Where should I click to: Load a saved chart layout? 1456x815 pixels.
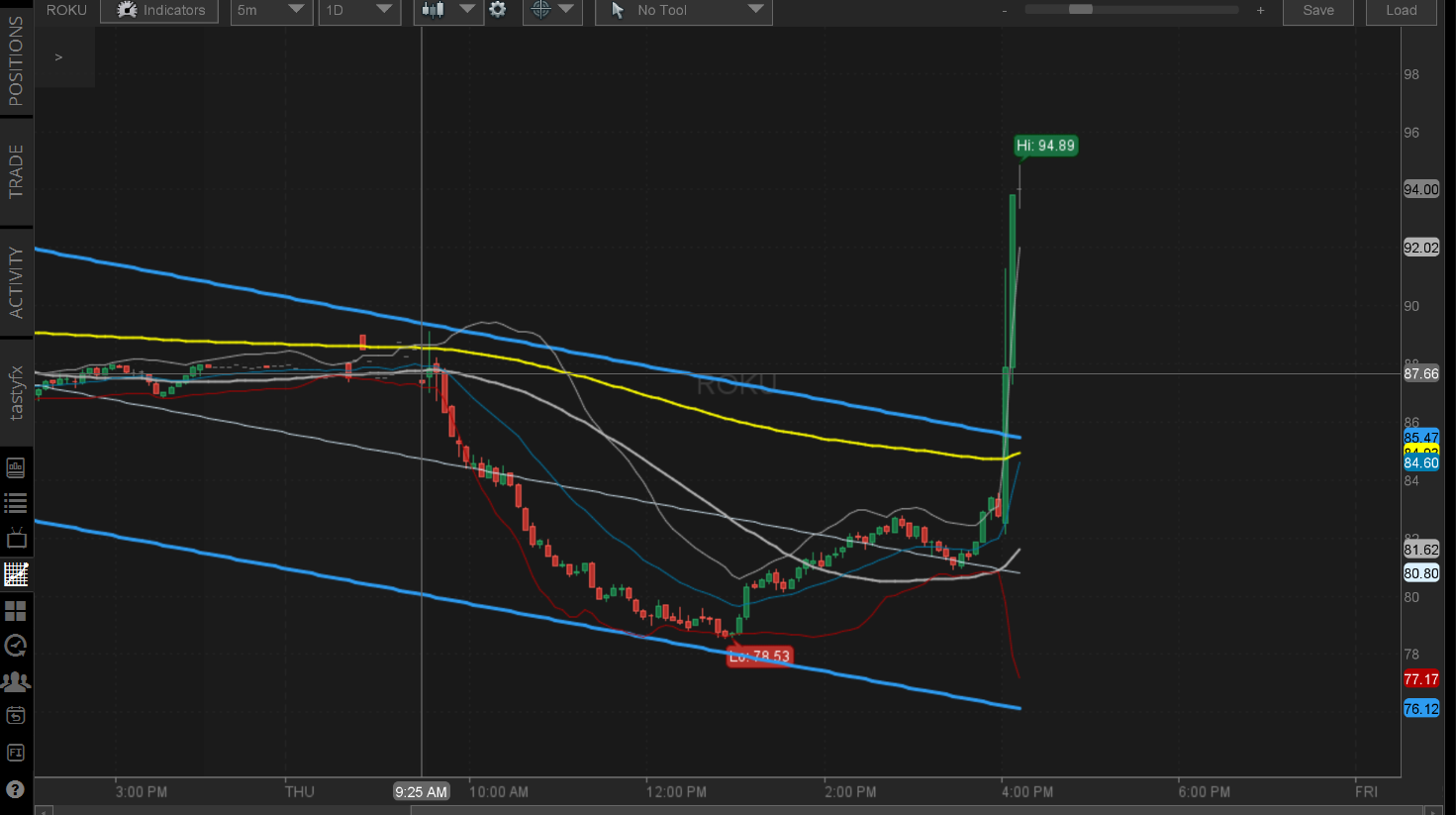click(x=1402, y=11)
